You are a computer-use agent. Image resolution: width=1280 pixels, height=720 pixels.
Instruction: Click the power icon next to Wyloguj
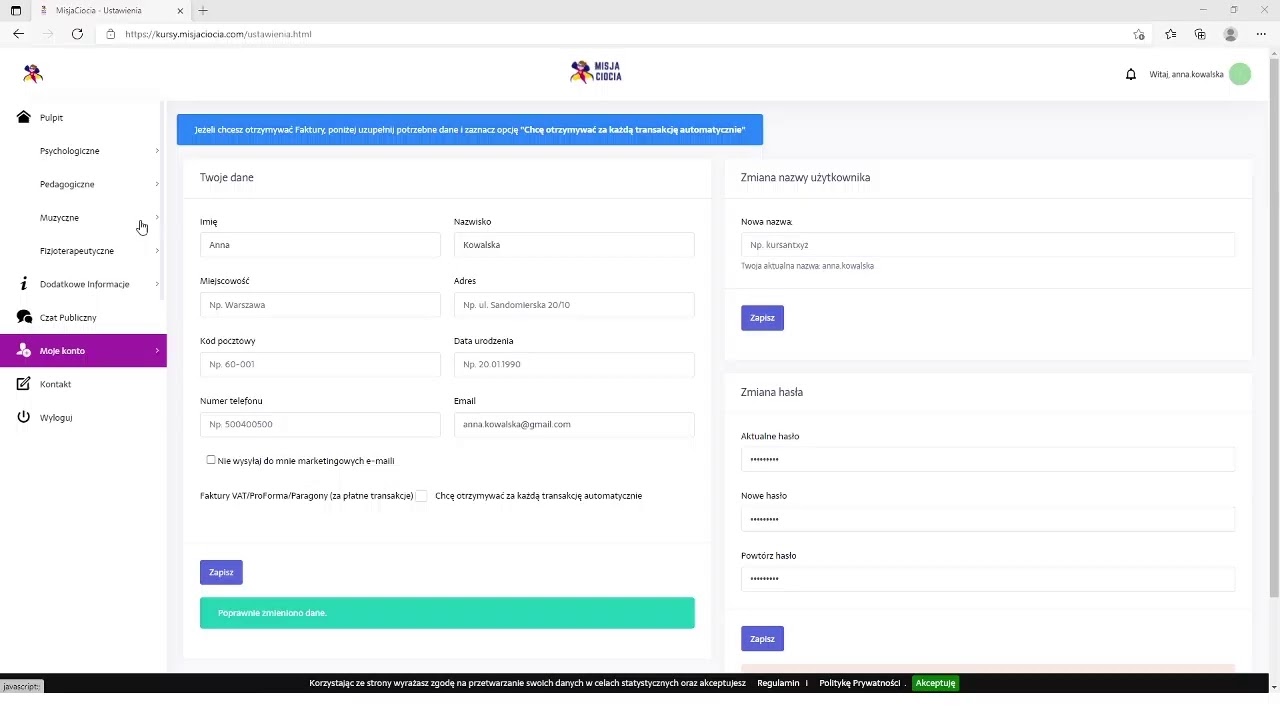click(x=24, y=417)
